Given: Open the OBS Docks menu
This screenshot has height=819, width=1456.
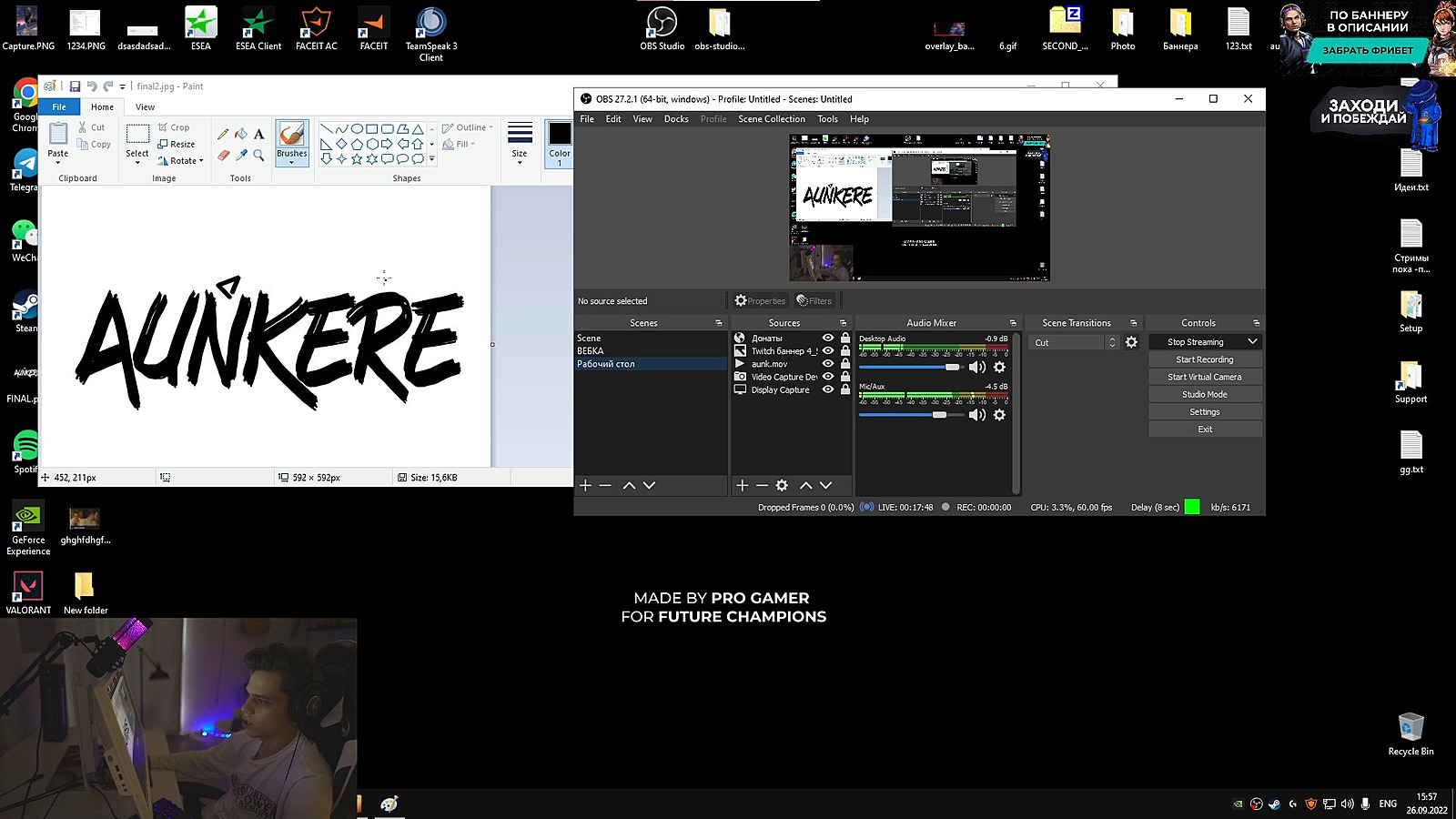Looking at the screenshot, I should 676,119.
